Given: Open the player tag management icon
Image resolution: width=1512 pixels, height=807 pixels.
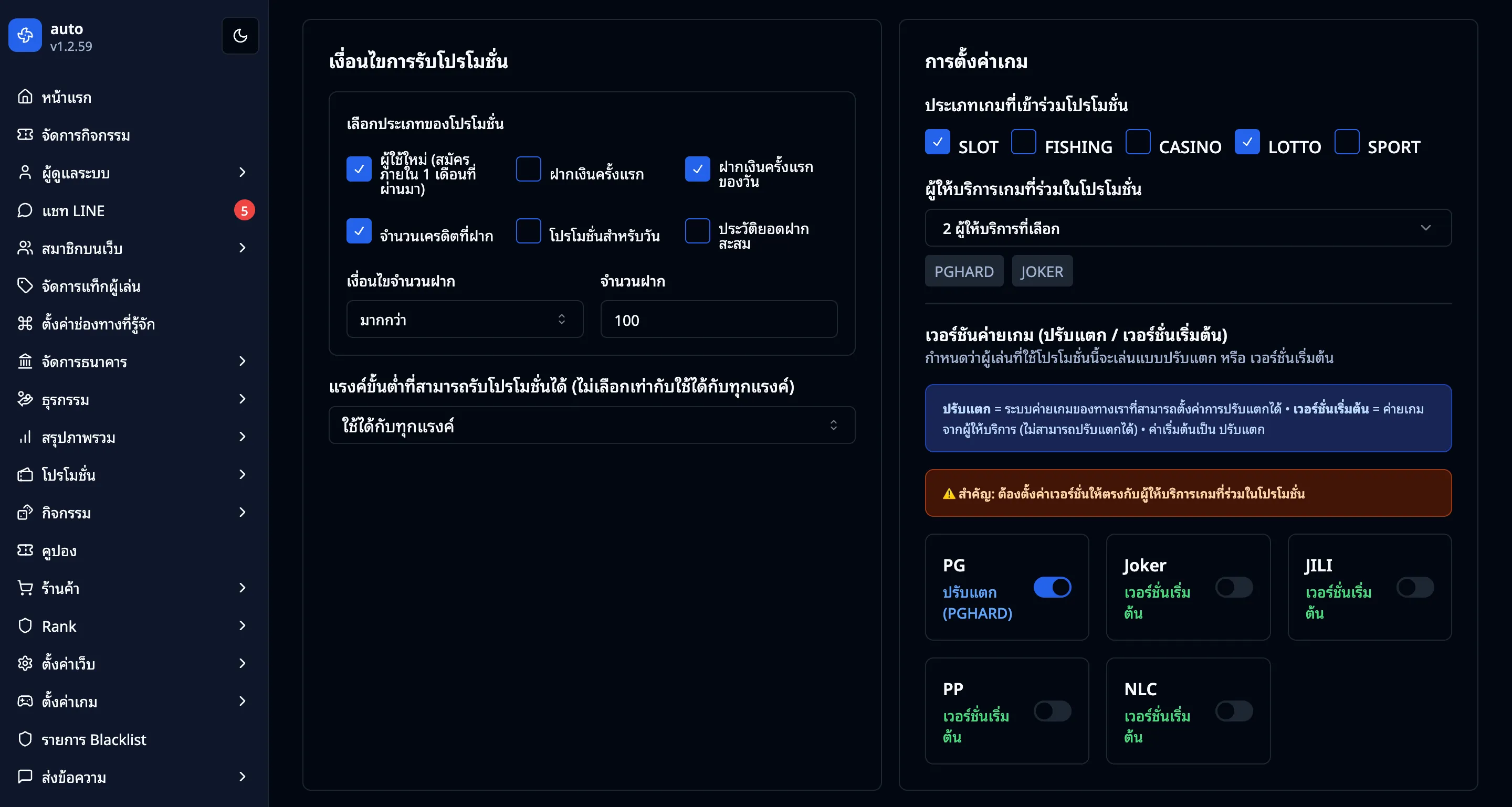Looking at the screenshot, I should tap(25, 286).
